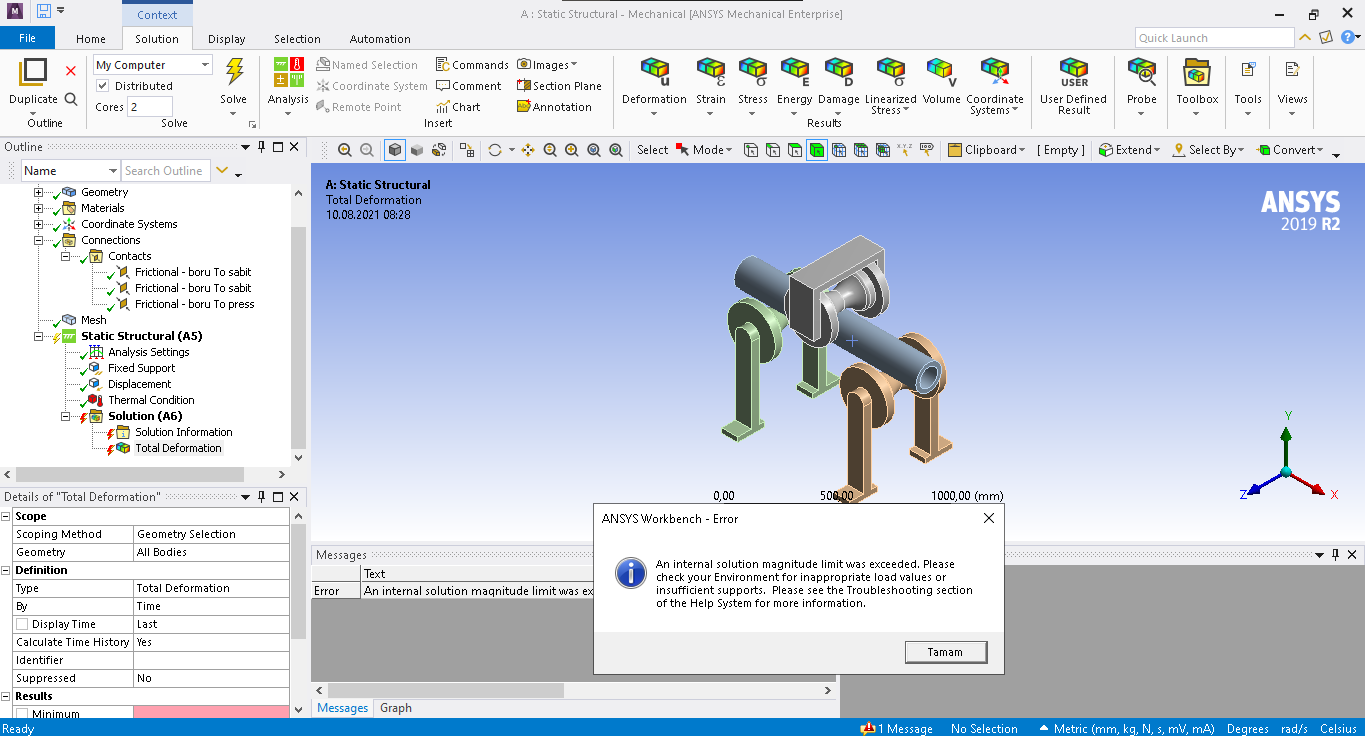Toggle the Display Time checkbox
This screenshot has height=736, width=1365.
pyautogui.click(x=22, y=624)
